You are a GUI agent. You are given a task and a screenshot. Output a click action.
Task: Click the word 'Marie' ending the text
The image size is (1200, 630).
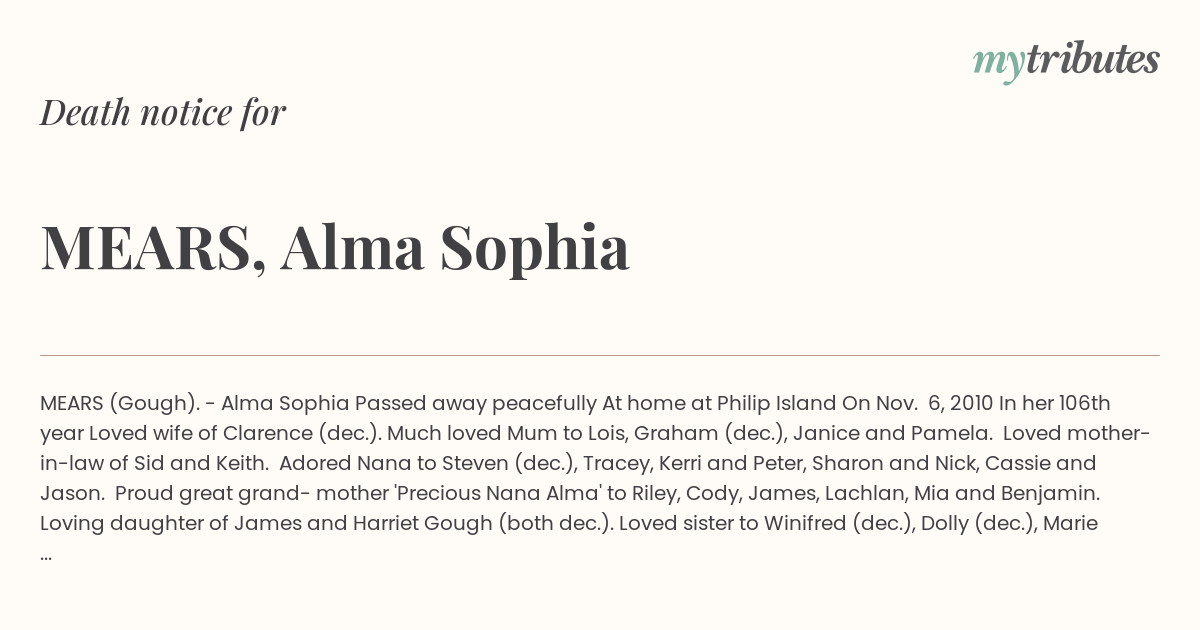click(1070, 523)
